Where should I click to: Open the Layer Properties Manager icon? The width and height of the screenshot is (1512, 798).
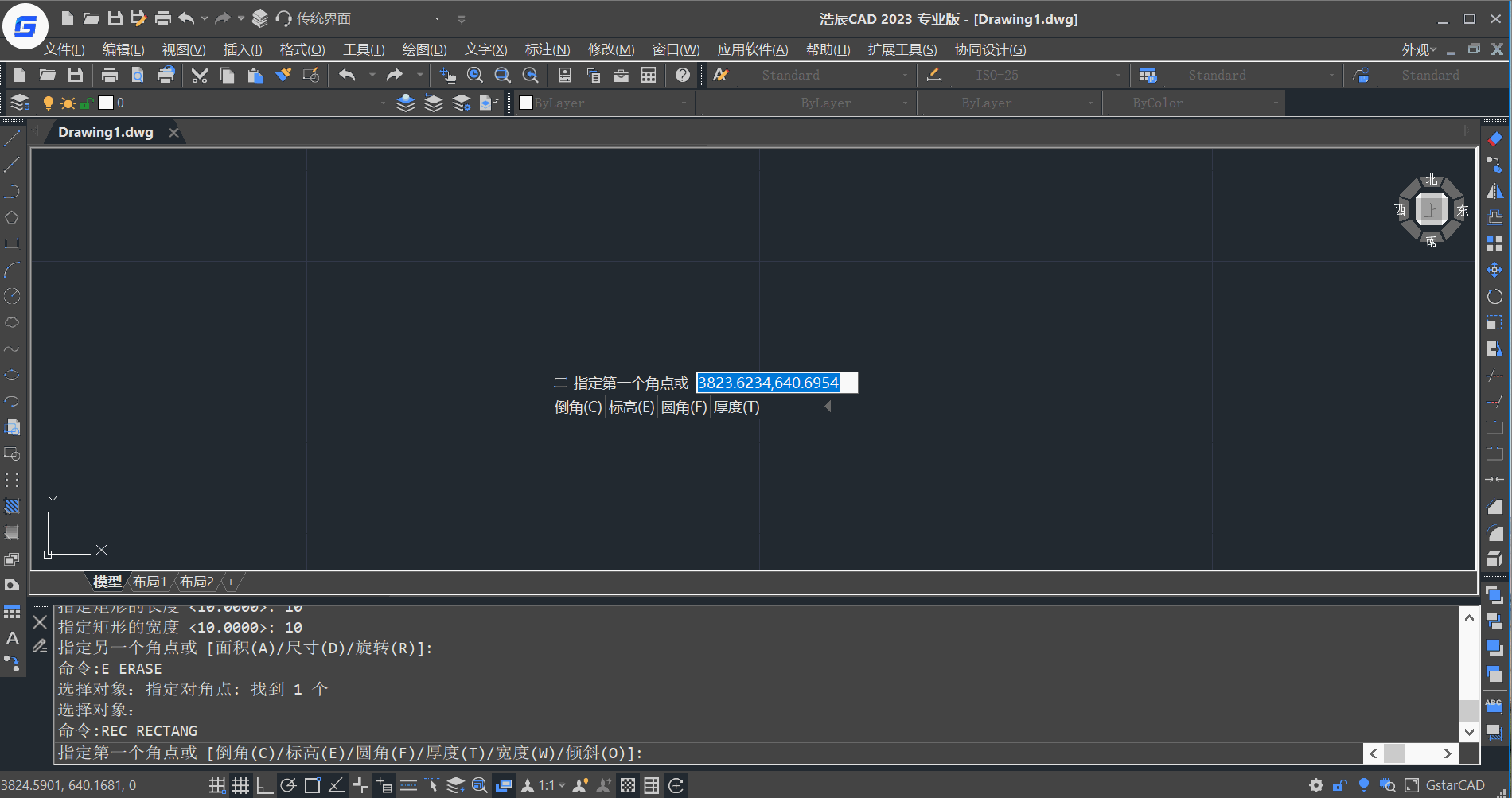[20, 103]
